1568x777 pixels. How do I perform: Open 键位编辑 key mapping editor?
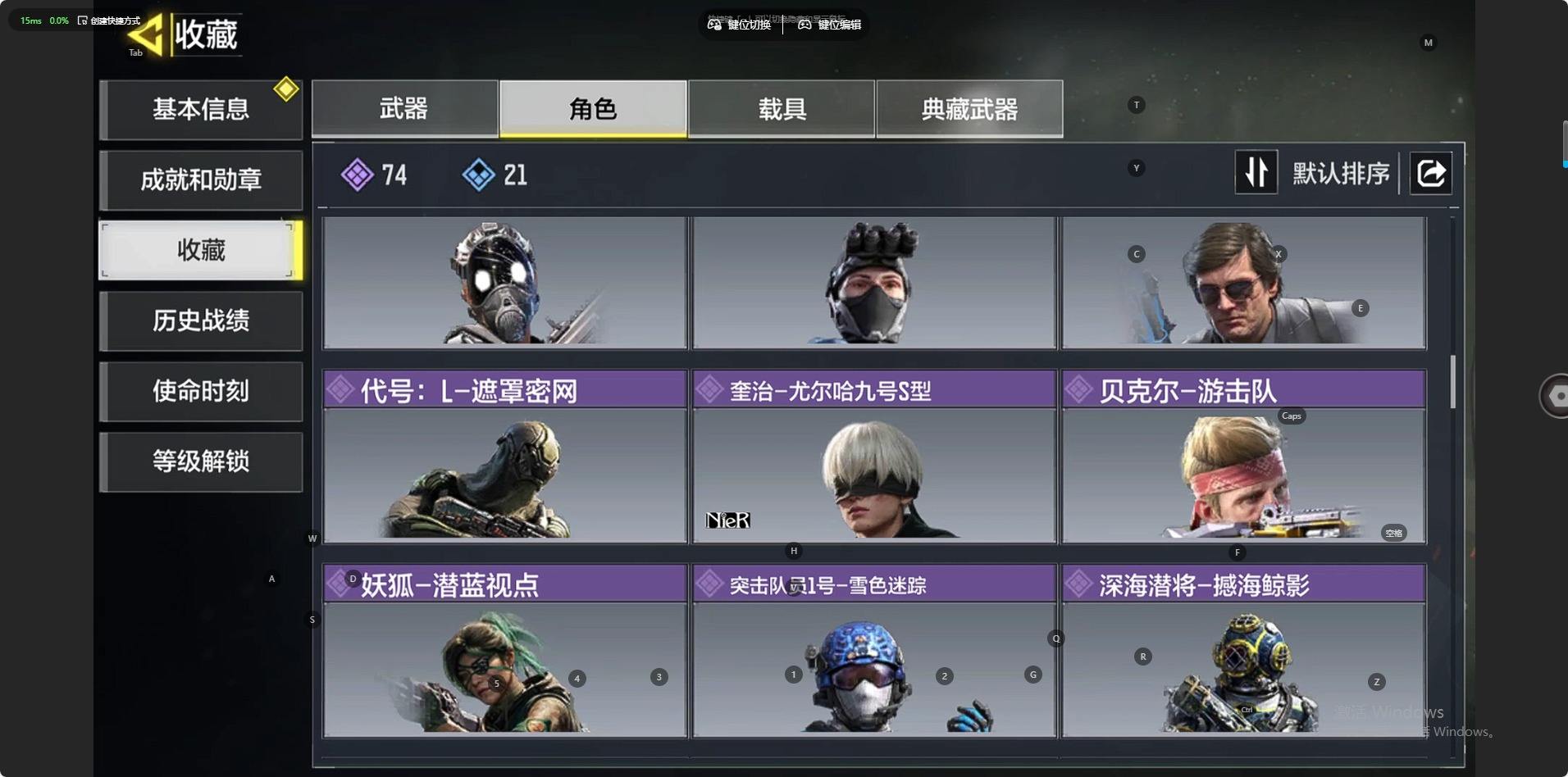(830, 25)
